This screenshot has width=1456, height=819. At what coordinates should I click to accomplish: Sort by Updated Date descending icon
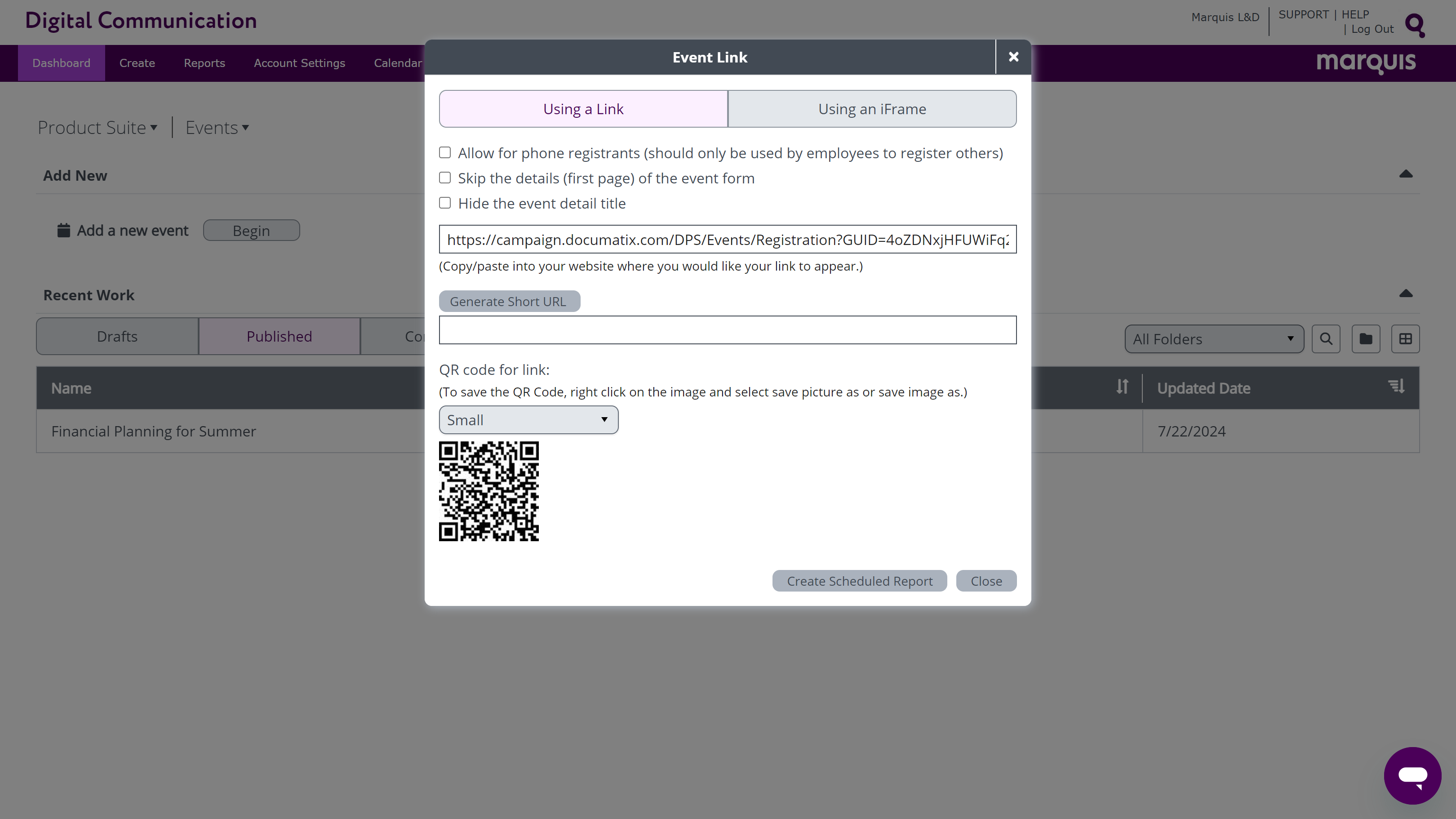(x=1396, y=387)
